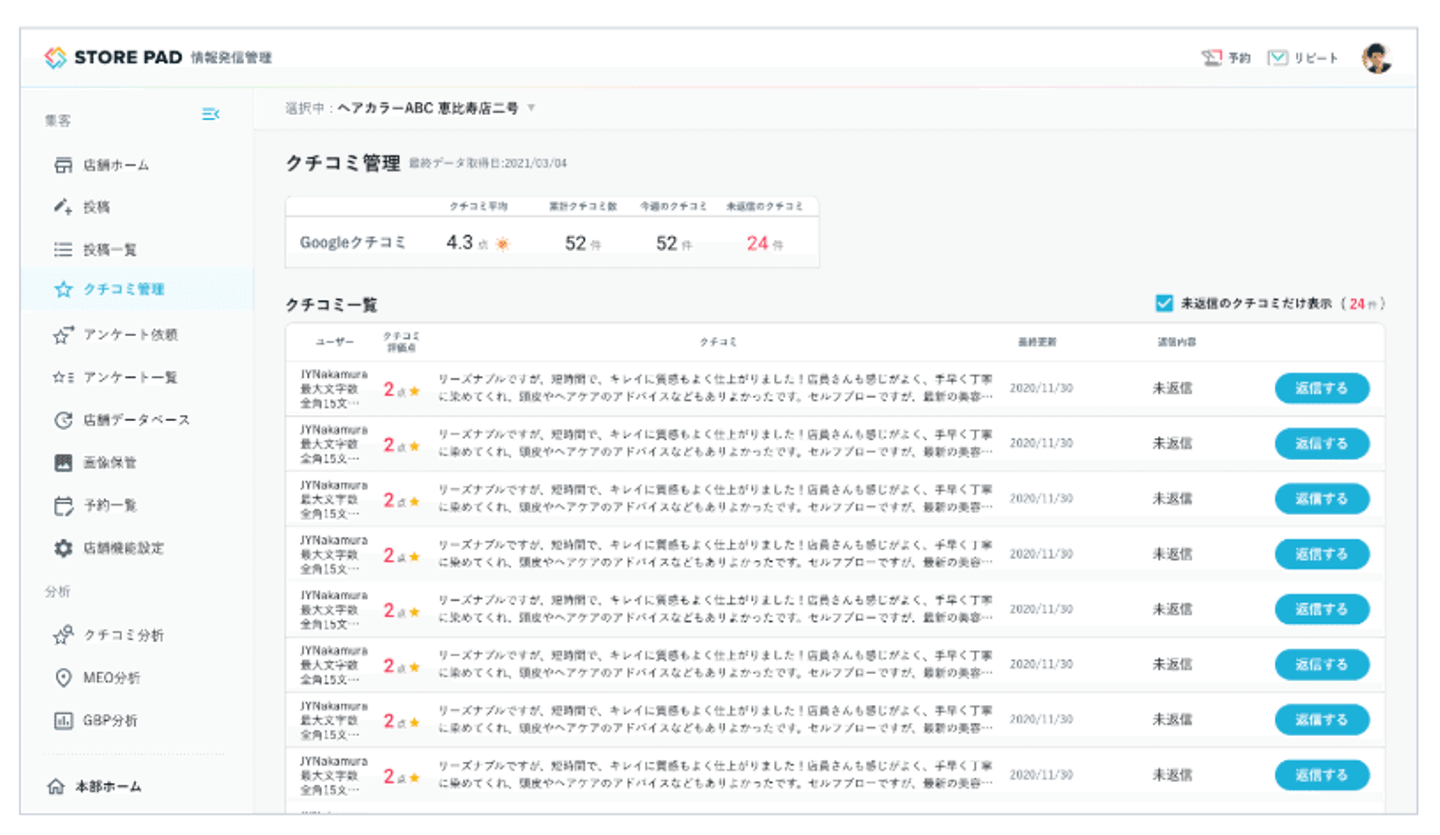Click the 未返信のクチコミ summary column label
1440x835 pixels.
765,206
